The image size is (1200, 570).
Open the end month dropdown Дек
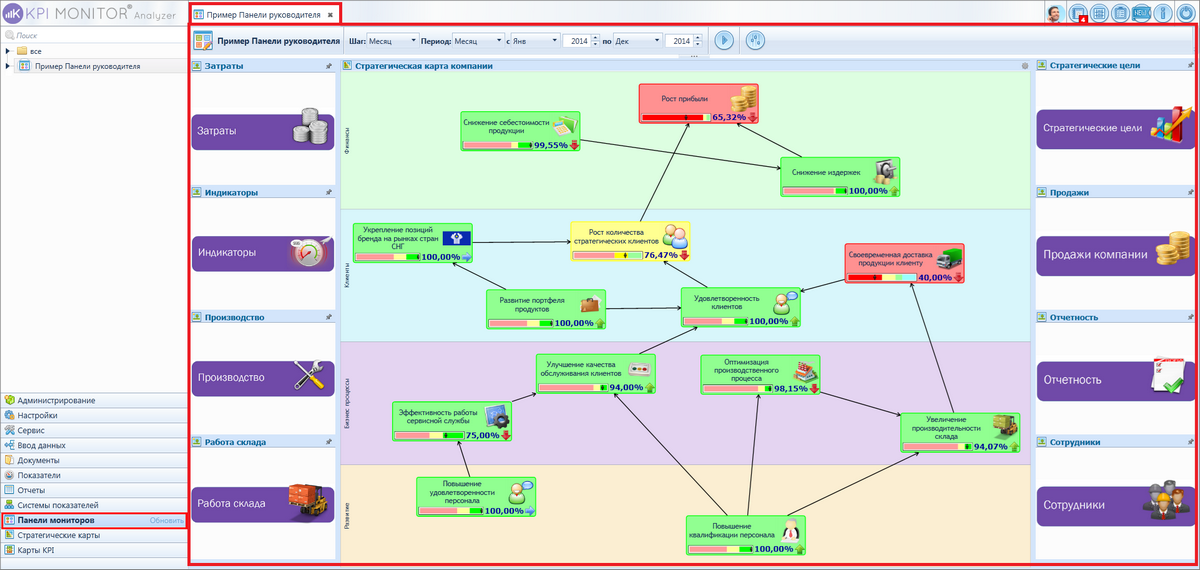click(637, 41)
